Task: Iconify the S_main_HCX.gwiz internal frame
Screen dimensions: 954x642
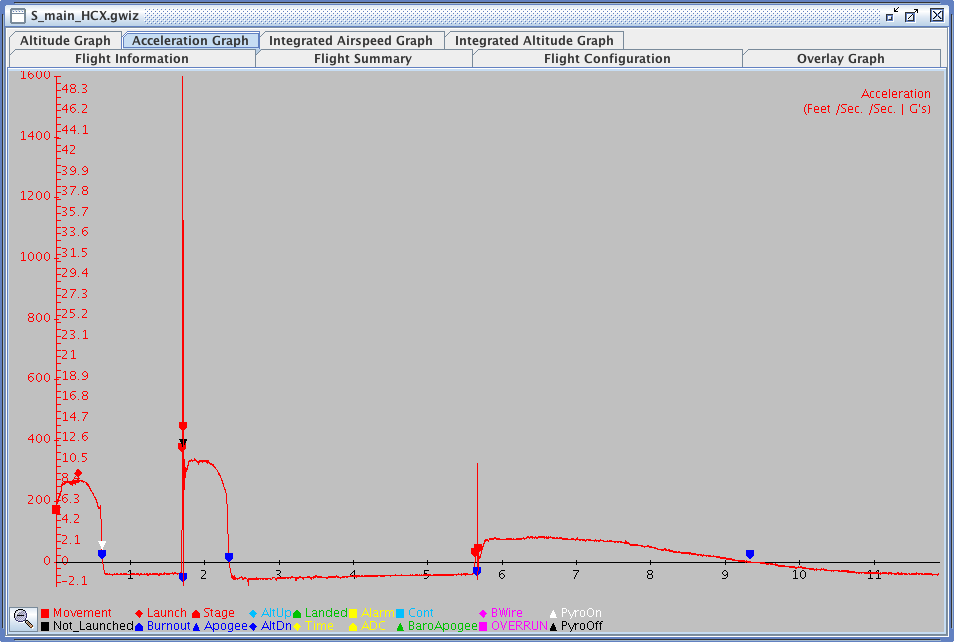Action: pos(891,15)
